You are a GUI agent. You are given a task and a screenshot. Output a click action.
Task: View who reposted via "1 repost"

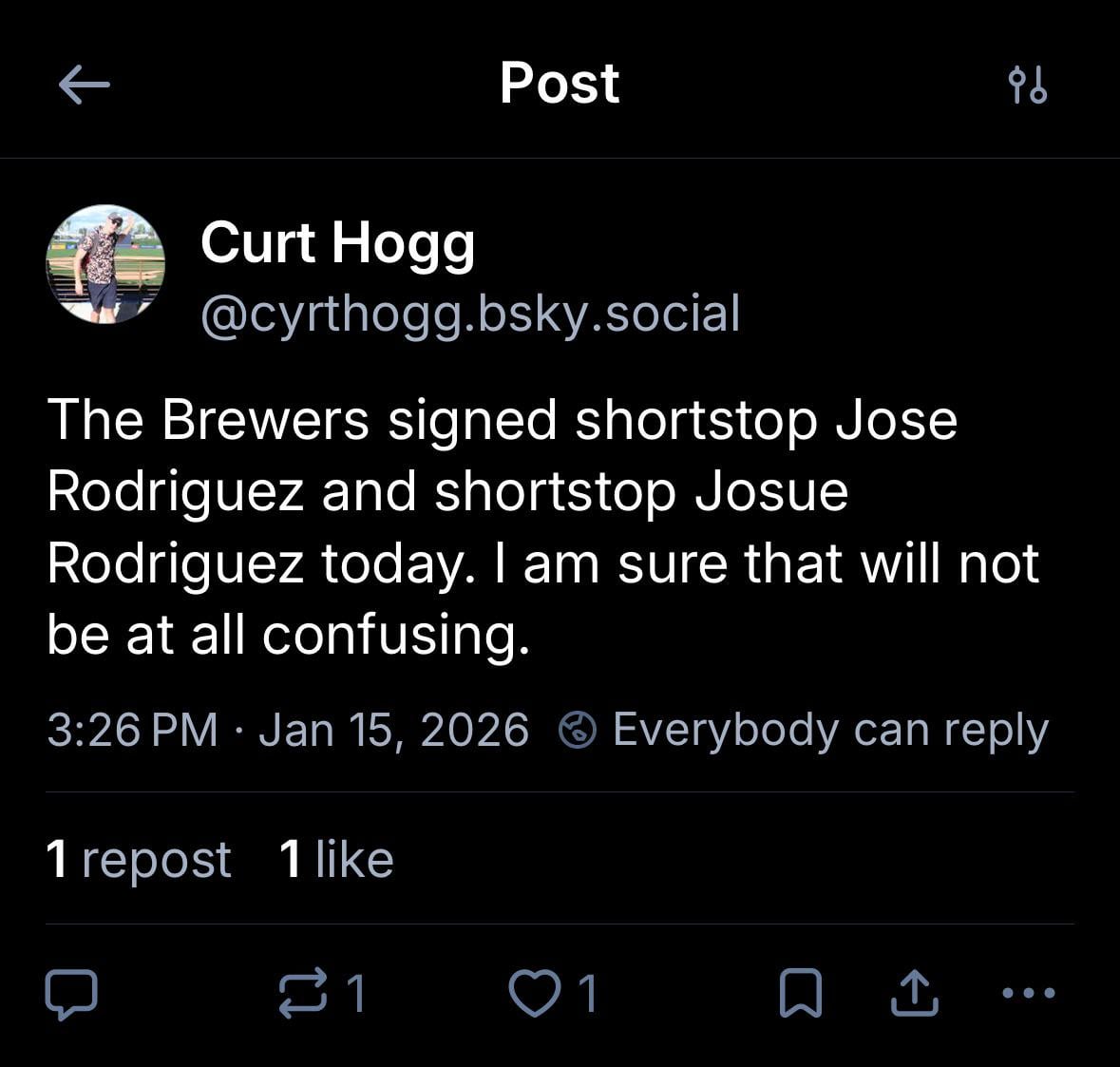click(x=139, y=859)
